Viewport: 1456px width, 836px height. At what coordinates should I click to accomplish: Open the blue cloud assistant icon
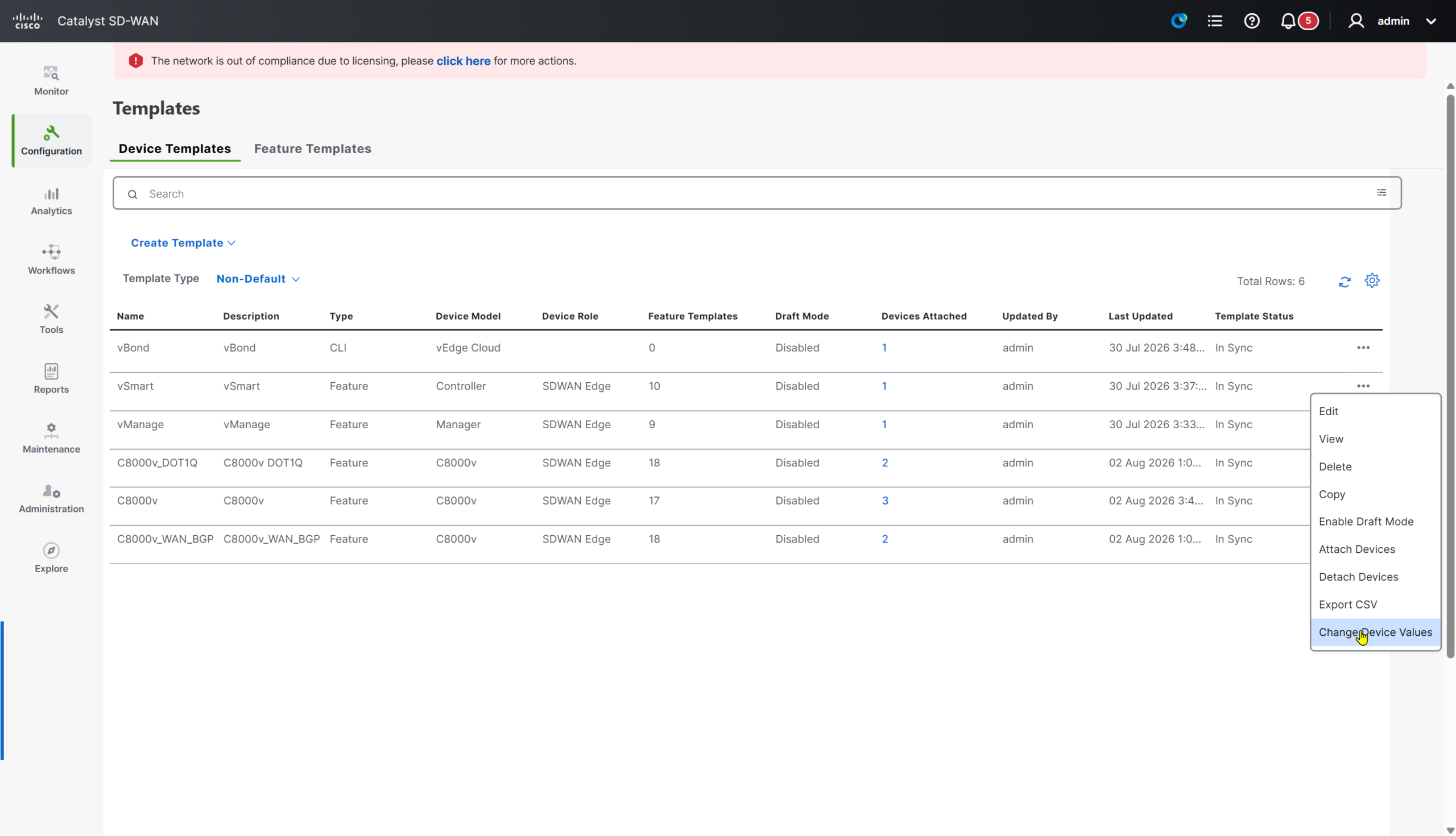click(1178, 20)
